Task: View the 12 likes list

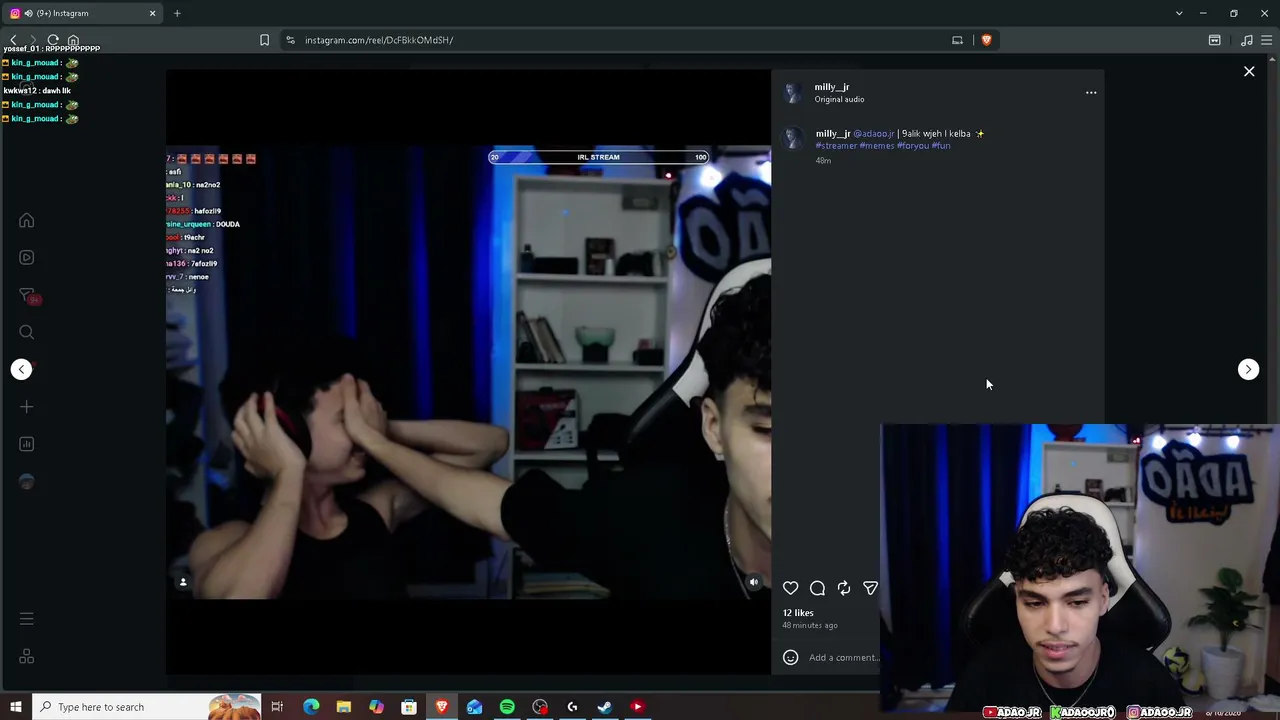Action: [x=798, y=613]
